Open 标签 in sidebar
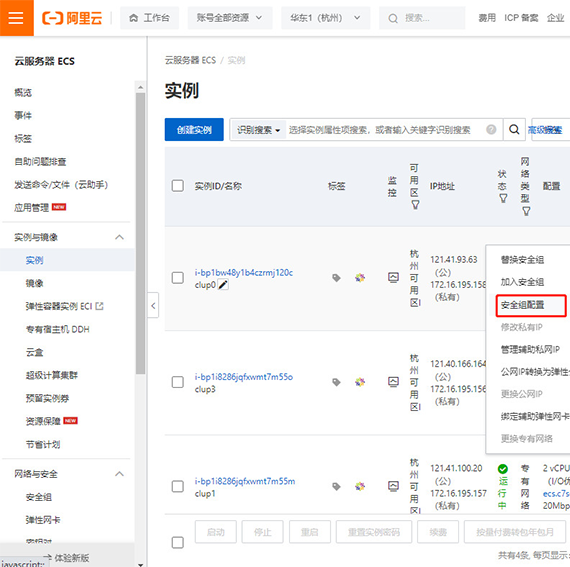570x567 pixels. (23, 138)
